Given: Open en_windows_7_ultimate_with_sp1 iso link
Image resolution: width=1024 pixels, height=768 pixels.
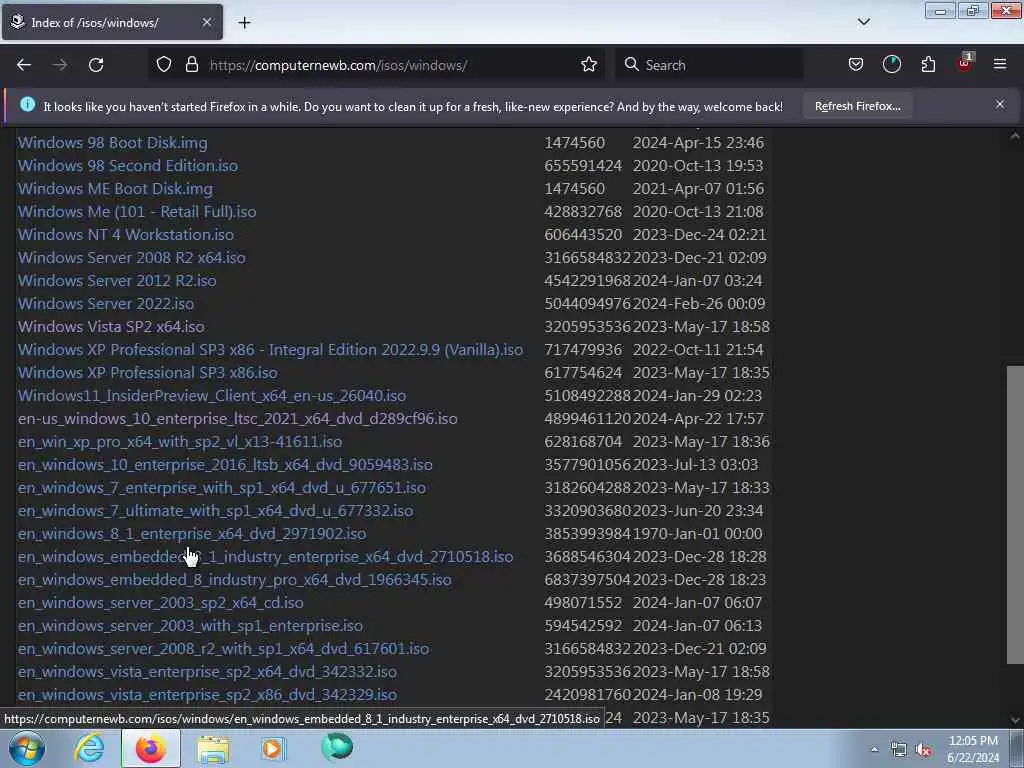Looking at the screenshot, I should 216,511.
